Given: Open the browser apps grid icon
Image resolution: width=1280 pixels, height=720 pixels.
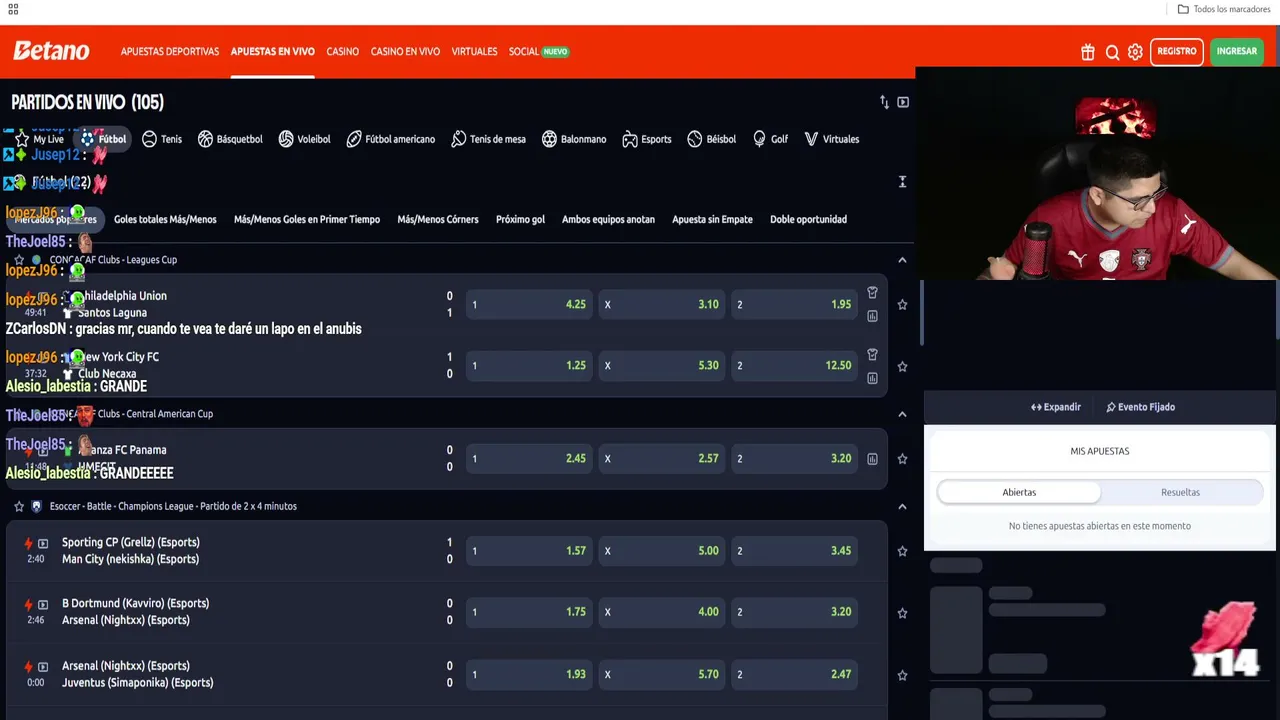Looking at the screenshot, I should 13,9.
